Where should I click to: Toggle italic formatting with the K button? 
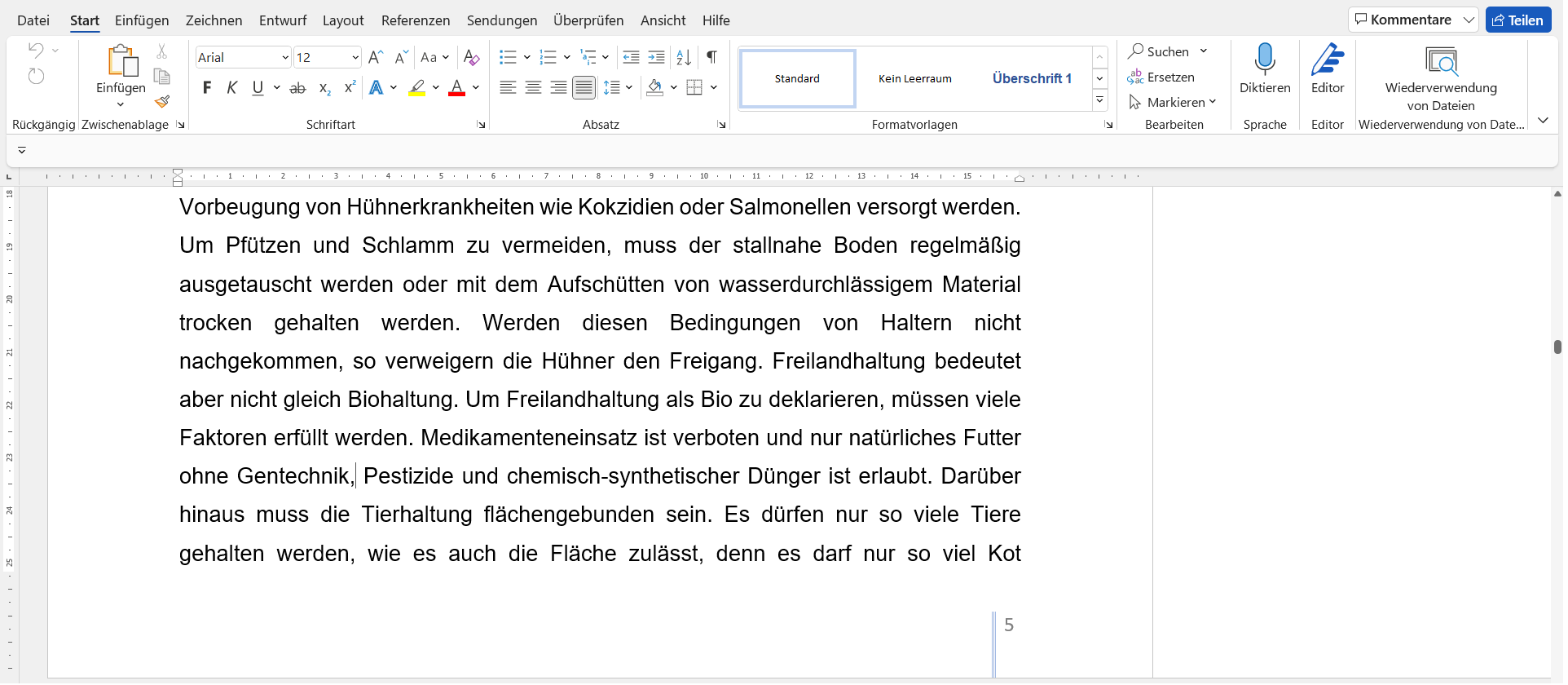[x=232, y=88]
